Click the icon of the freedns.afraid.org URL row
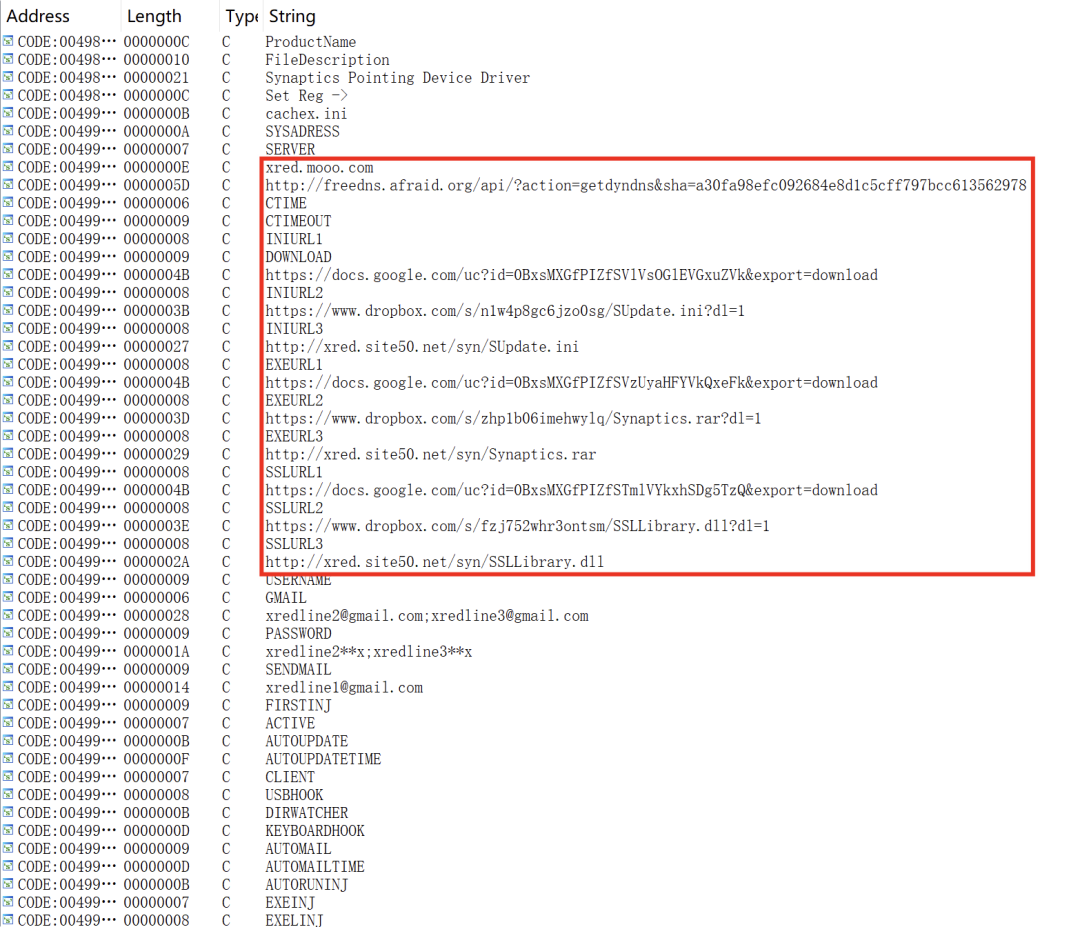This screenshot has width=1080, height=927. point(8,185)
